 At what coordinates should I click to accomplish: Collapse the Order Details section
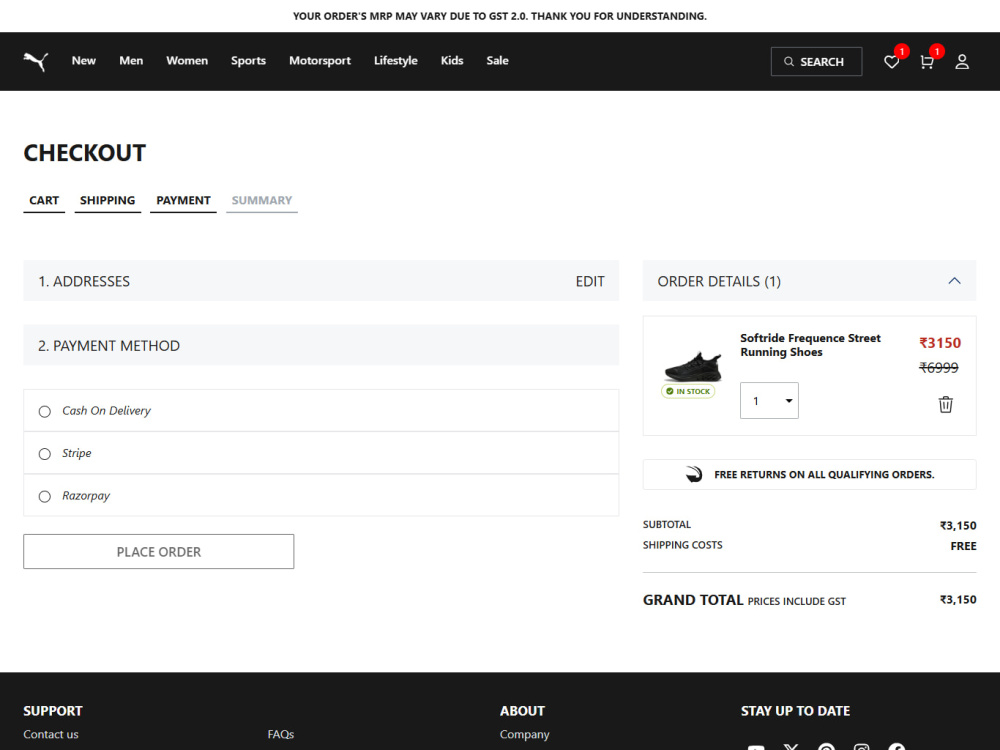click(954, 281)
